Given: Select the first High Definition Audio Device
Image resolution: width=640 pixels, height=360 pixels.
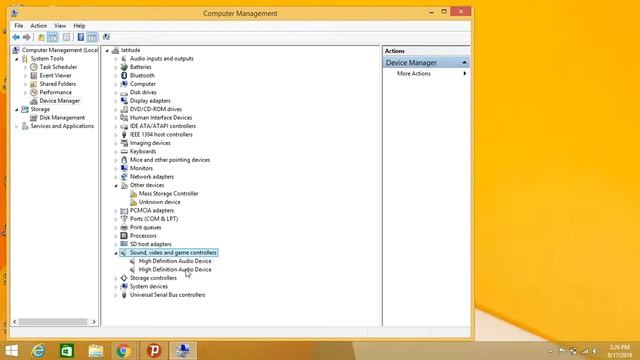Looking at the screenshot, I should click(x=175, y=261).
